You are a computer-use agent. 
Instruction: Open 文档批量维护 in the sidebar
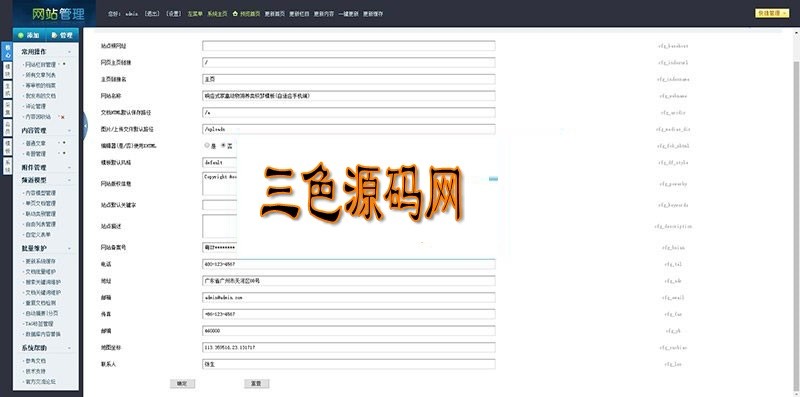coord(40,271)
